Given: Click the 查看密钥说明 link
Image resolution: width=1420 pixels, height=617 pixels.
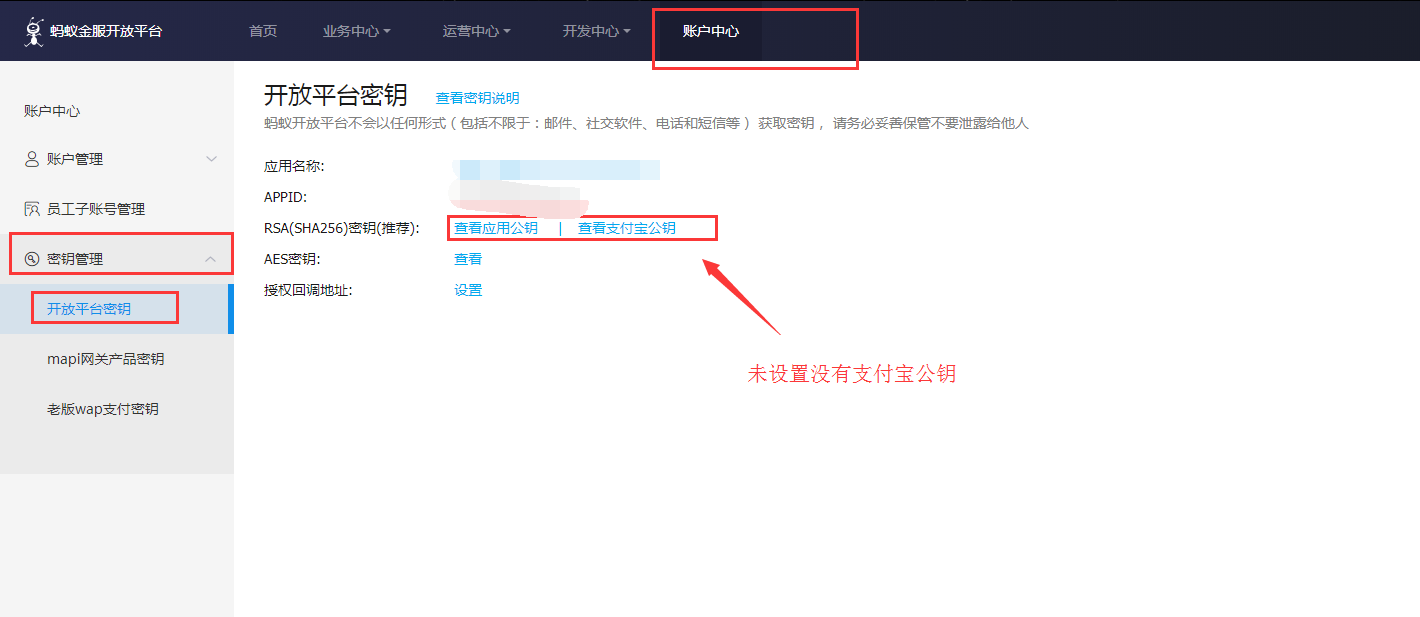Looking at the screenshot, I should pos(477,98).
